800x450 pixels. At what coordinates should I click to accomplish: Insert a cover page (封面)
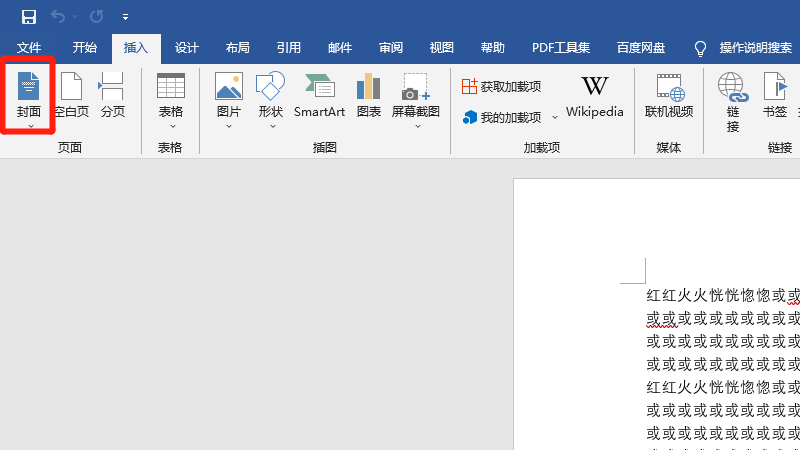pos(29,96)
